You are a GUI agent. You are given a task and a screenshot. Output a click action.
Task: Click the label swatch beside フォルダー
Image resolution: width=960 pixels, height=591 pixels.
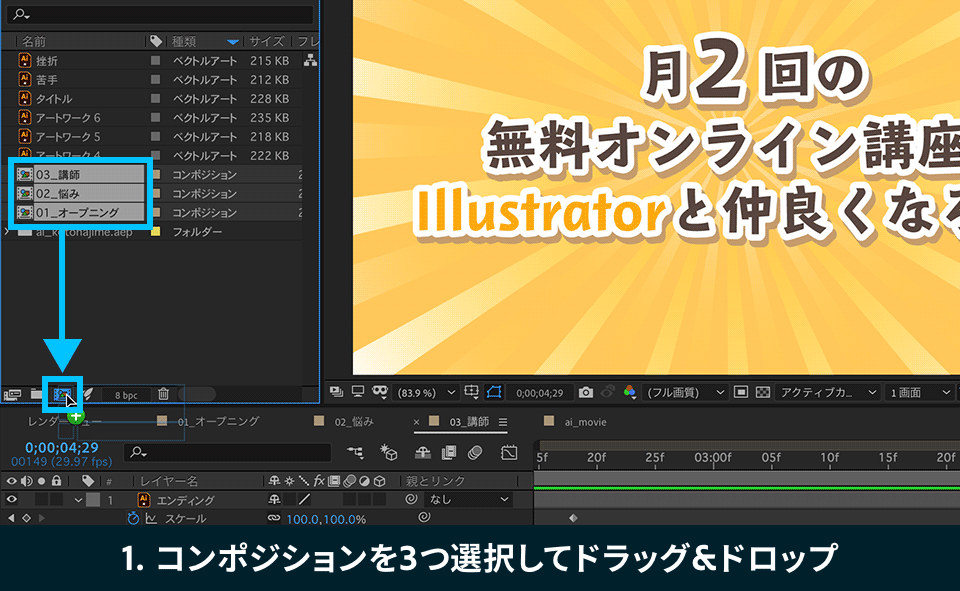coord(156,232)
